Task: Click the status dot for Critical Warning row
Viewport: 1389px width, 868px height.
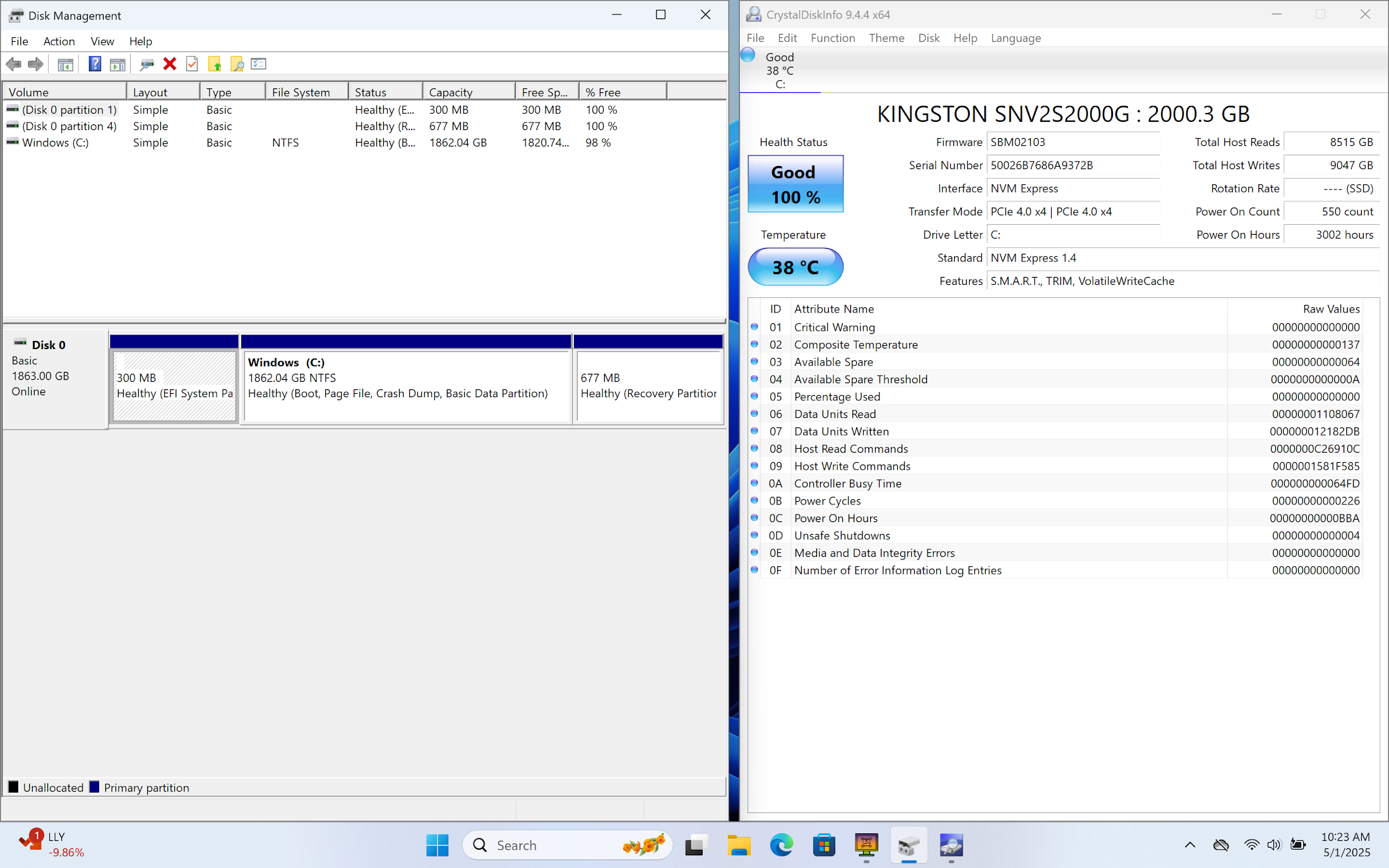Action: point(754,327)
